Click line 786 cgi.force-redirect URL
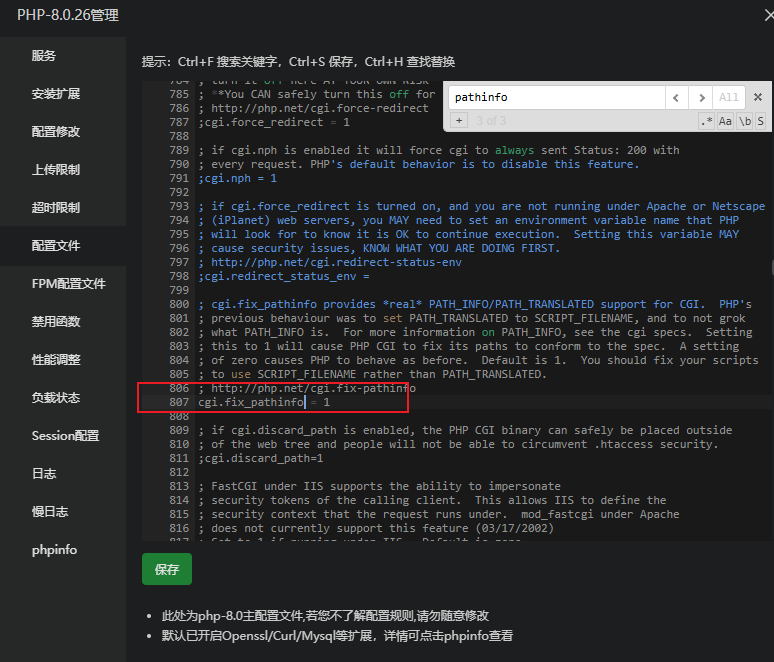This screenshot has height=662, width=774. pos(320,109)
